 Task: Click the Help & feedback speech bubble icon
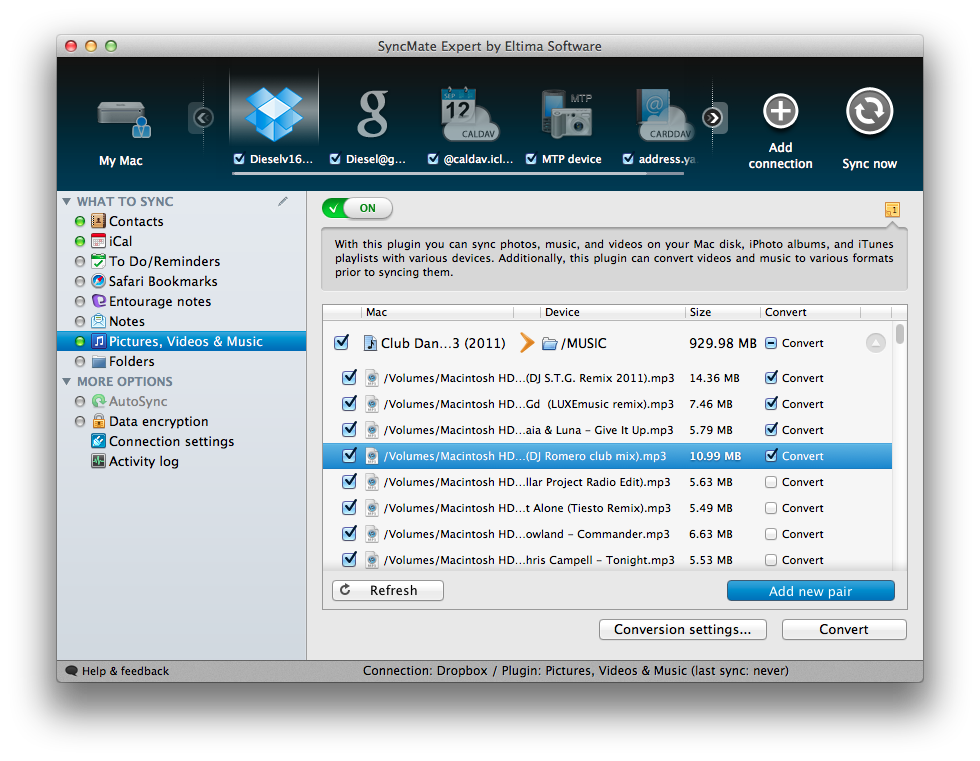(x=71, y=670)
